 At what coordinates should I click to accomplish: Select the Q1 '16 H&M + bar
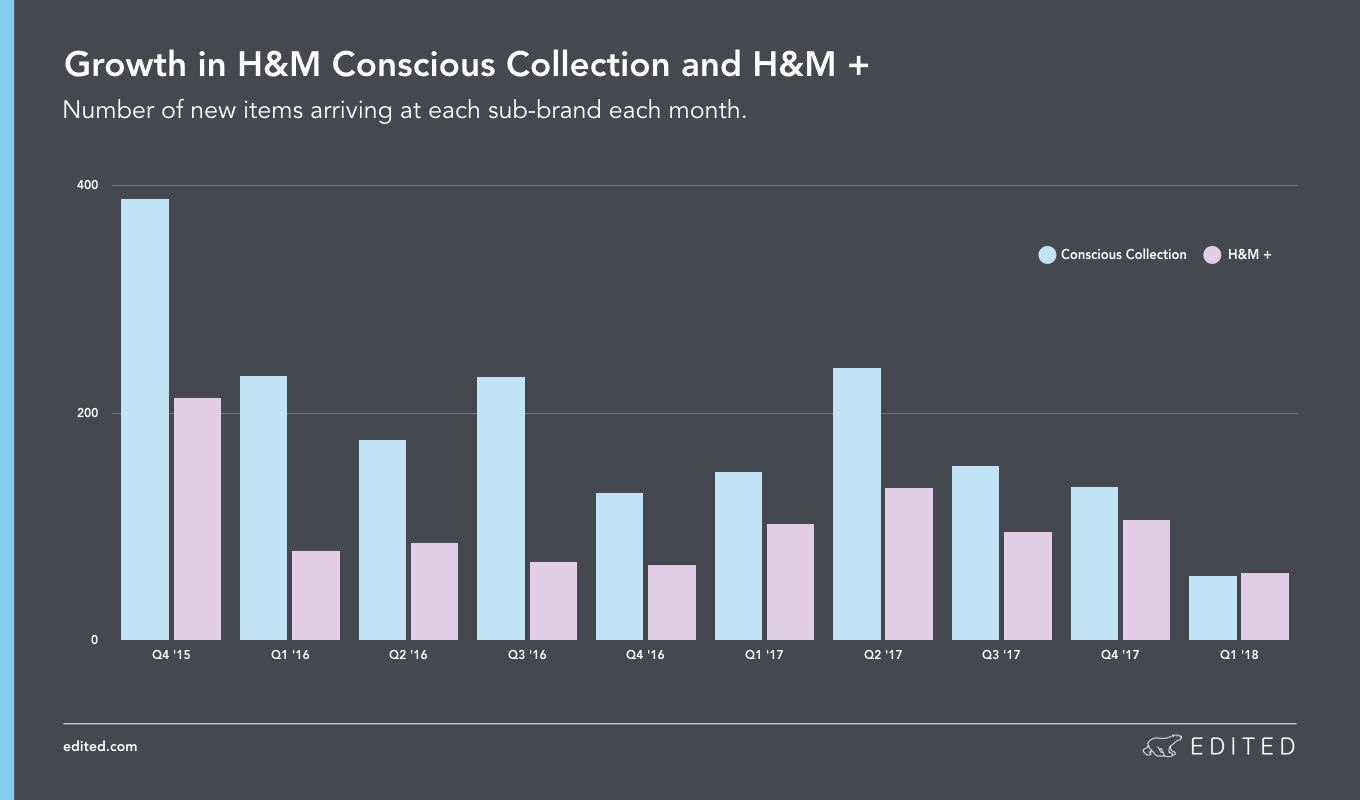[x=316, y=596]
